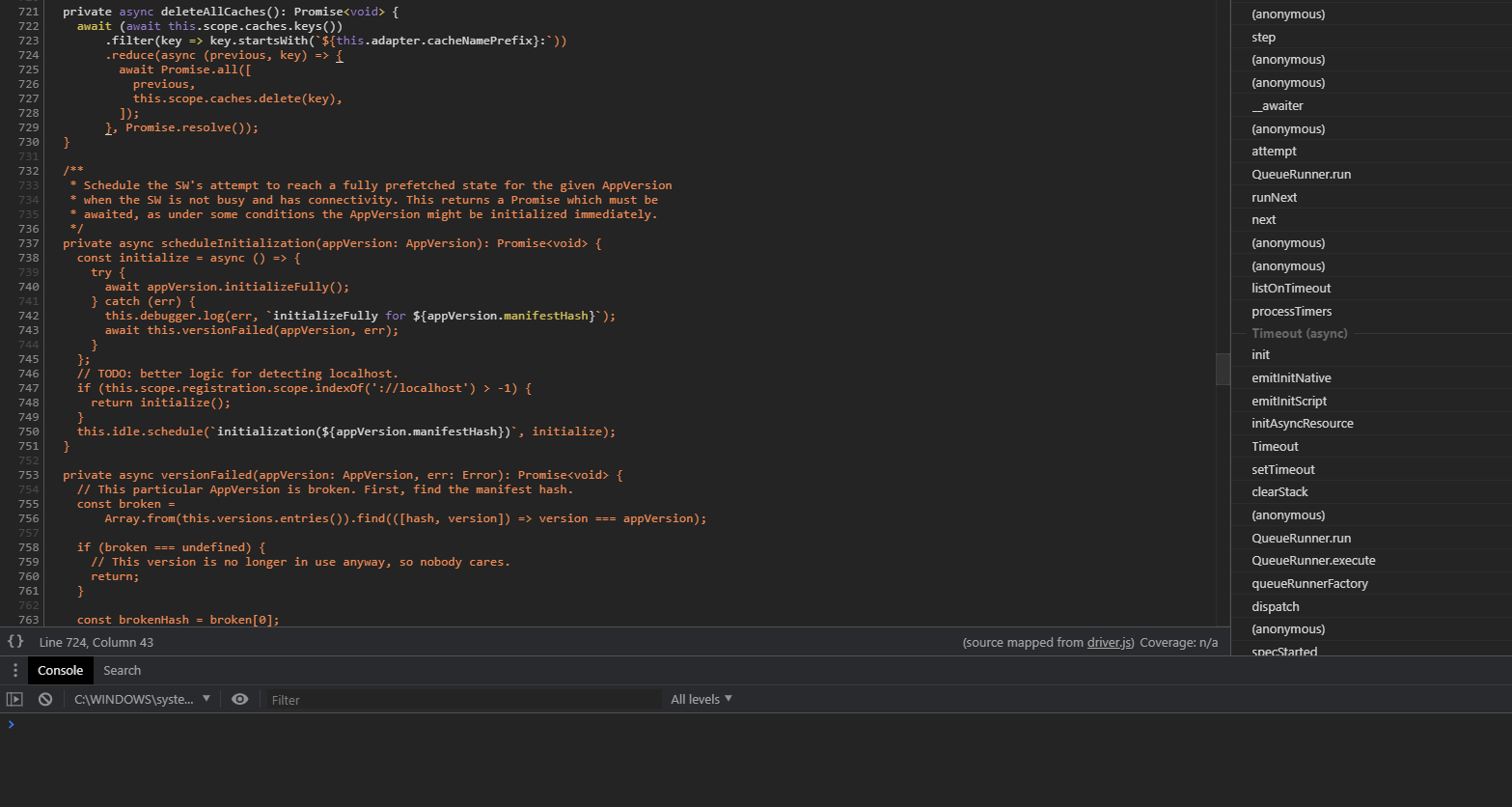The height and width of the screenshot is (807, 1512).
Task: Set breakpoint on line number 748
Action: [29, 403]
